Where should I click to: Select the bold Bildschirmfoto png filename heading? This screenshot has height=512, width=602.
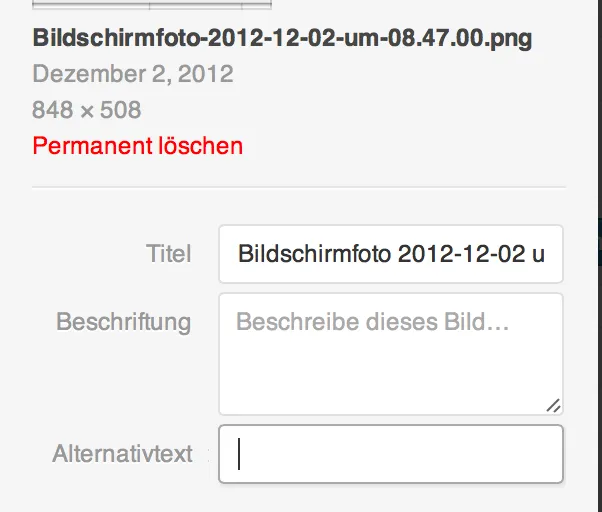coord(282,38)
